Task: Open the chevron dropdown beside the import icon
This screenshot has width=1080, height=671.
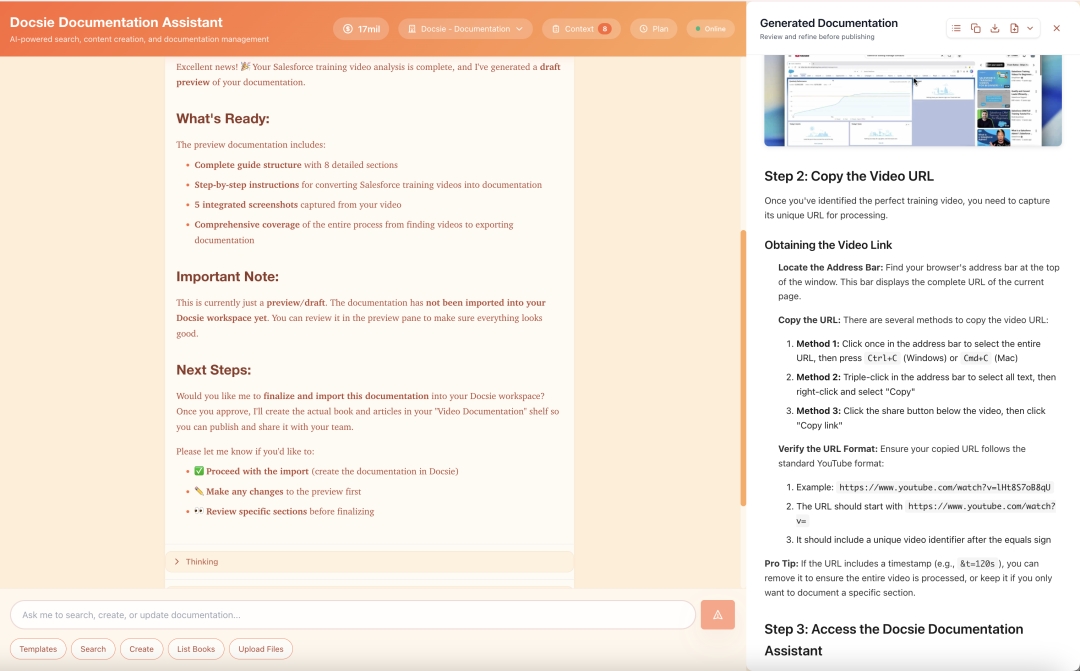Action: coord(1030,28)
